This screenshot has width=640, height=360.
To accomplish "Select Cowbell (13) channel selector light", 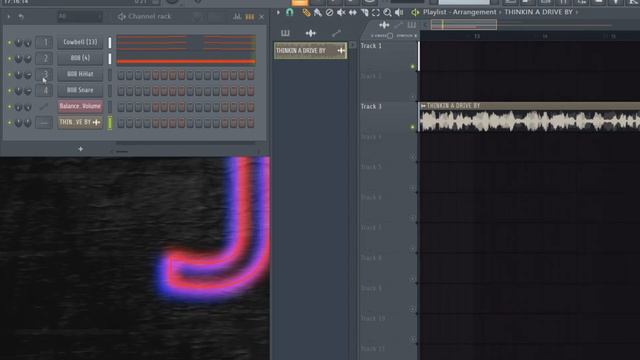I will click(x=110, y=42).
